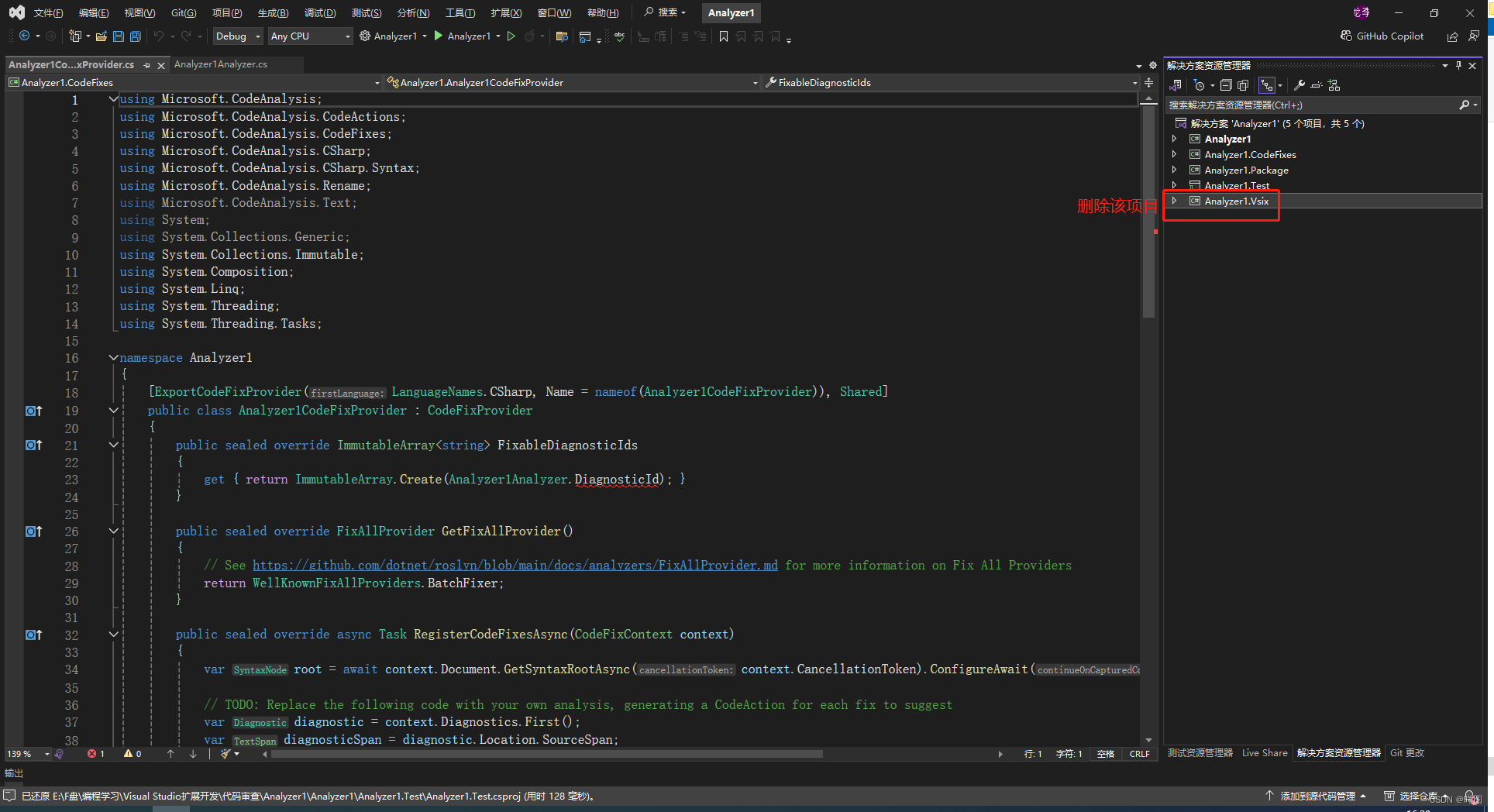Click the editor horizontal scrollbar thumb
The height and width of the screenshot is (812, 1494).
coord(546,754)
